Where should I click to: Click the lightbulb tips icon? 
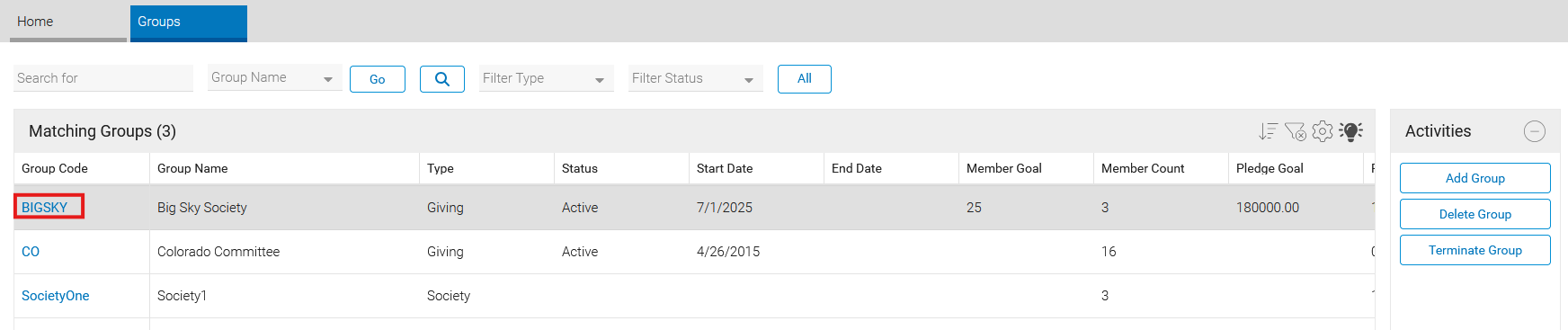[1350, 131]
